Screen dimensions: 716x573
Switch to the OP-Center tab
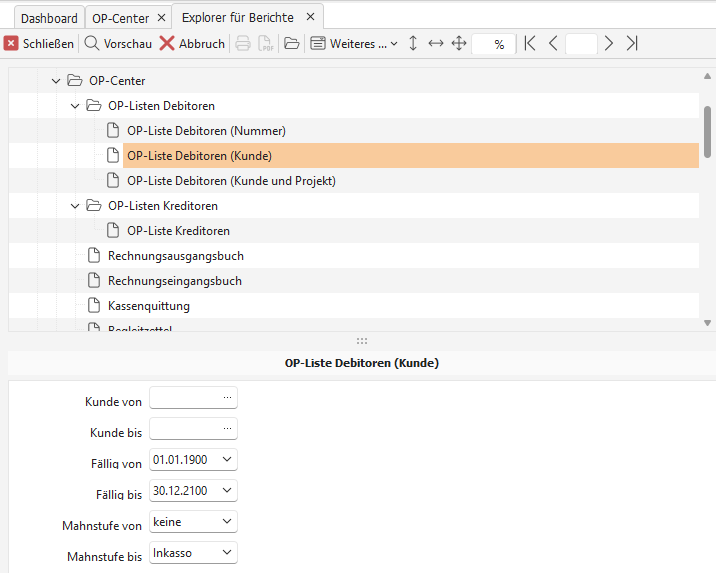(x=121, y=18)
